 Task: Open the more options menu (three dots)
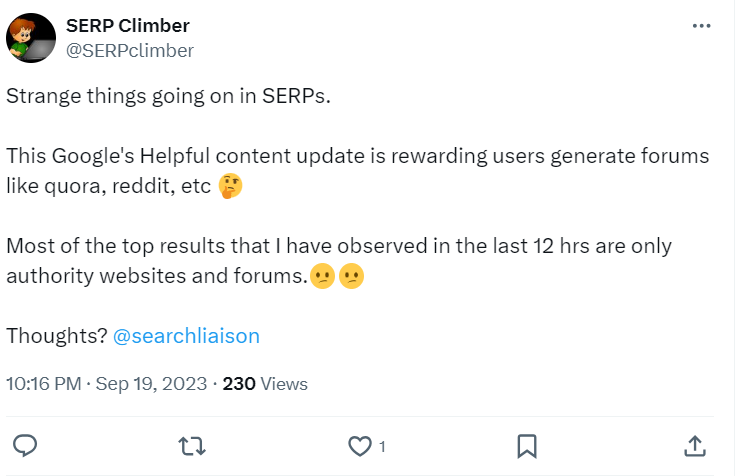[701, 26]
